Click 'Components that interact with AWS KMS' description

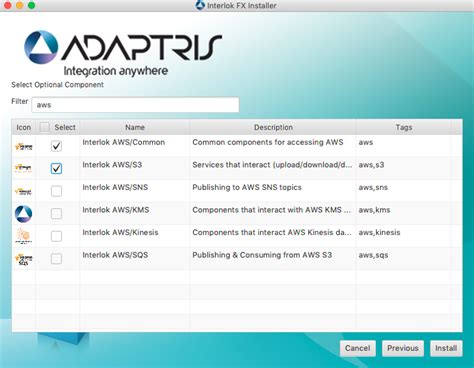coord(271,210)
